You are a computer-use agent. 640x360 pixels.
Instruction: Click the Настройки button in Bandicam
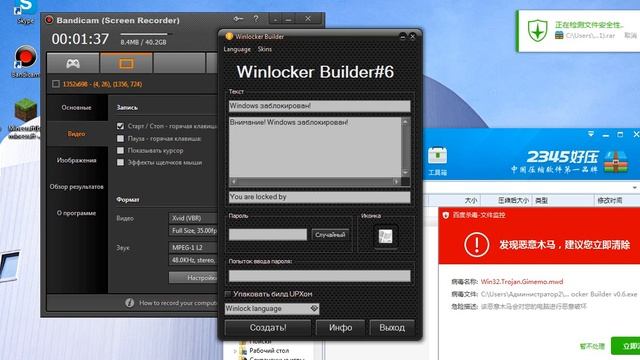(194, 278)
